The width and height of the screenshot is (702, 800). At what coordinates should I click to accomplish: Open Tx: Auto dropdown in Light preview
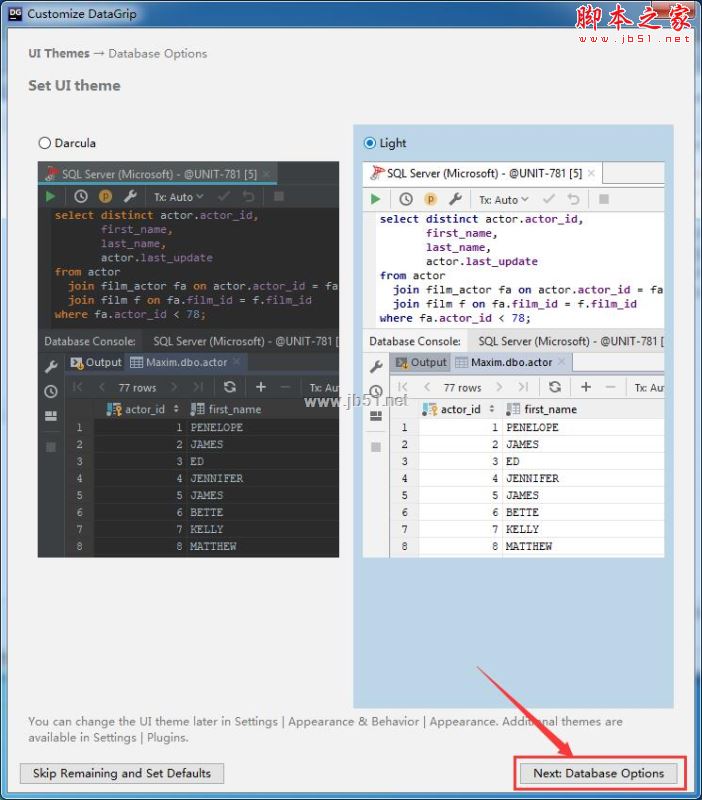click(x=504, y=199)
